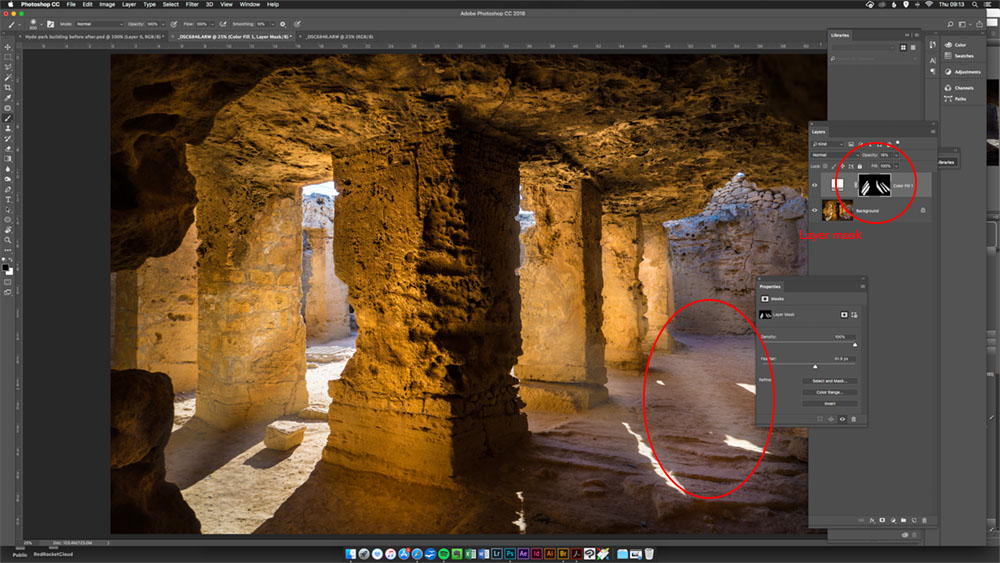This screenshot has height=563, width=1000.
Task: Open the Swatches panel
Action: (959, 56)
